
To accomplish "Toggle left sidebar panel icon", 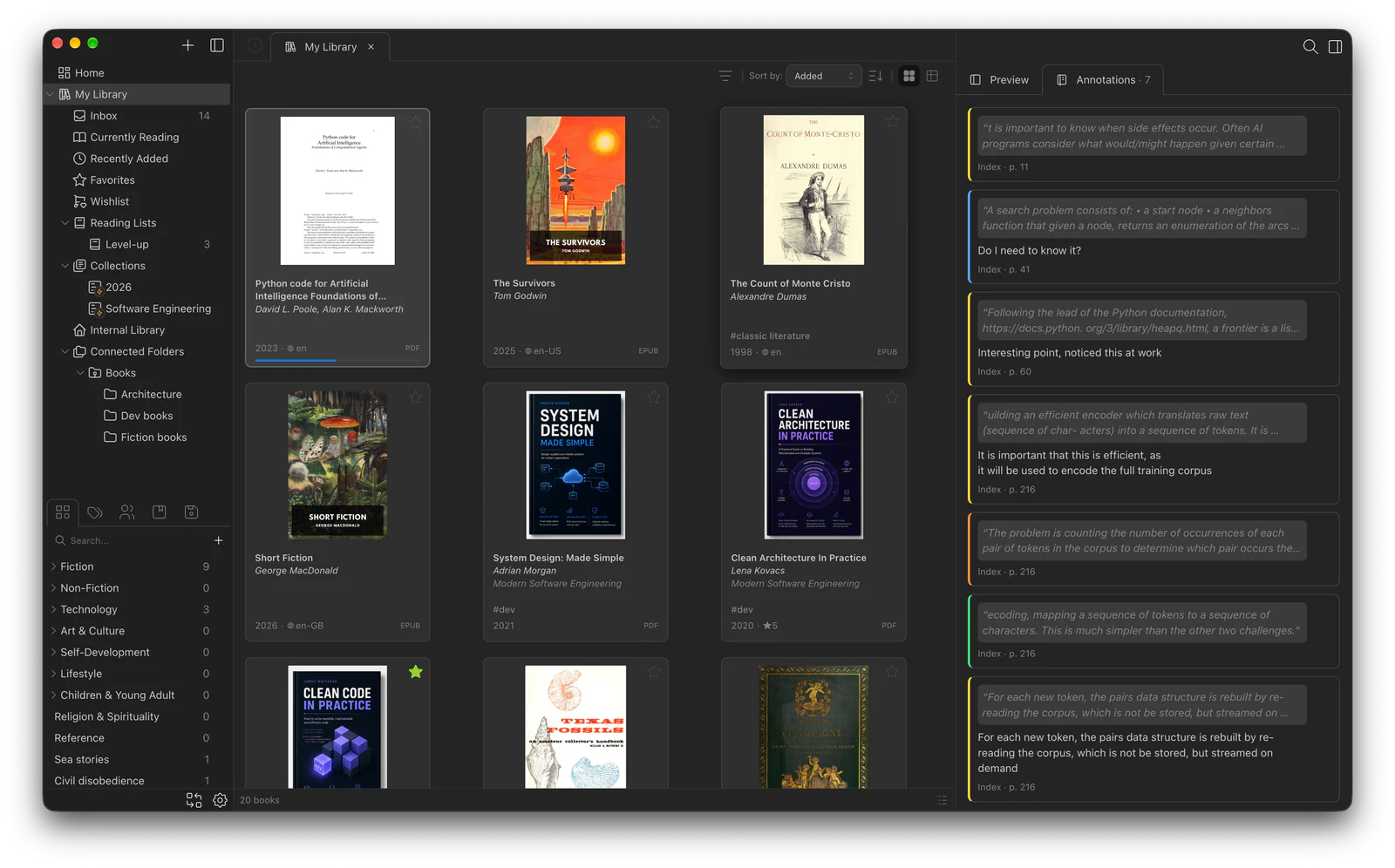I will [x=217, y=45].
